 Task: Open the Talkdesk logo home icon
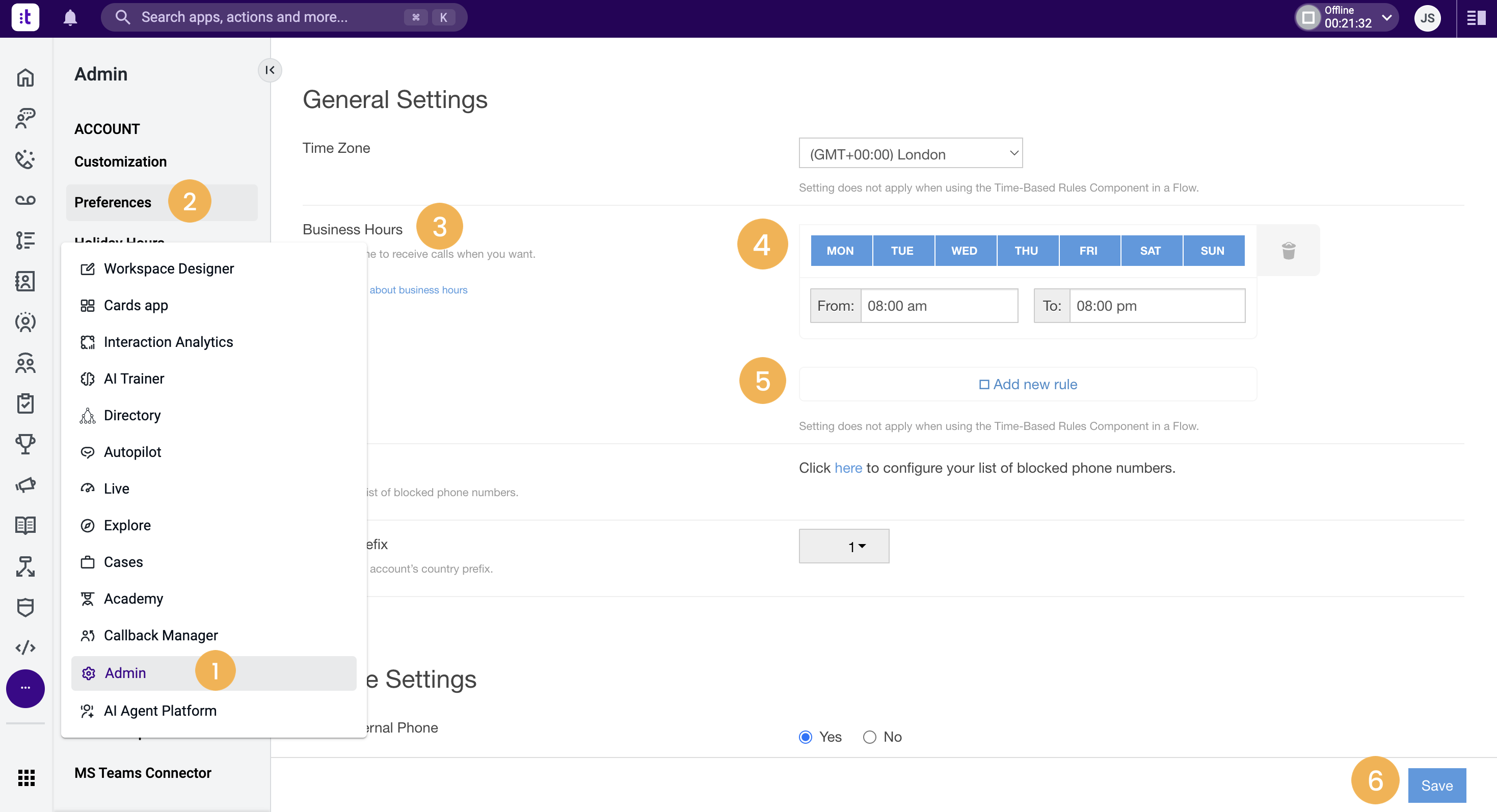pos(25,17)
